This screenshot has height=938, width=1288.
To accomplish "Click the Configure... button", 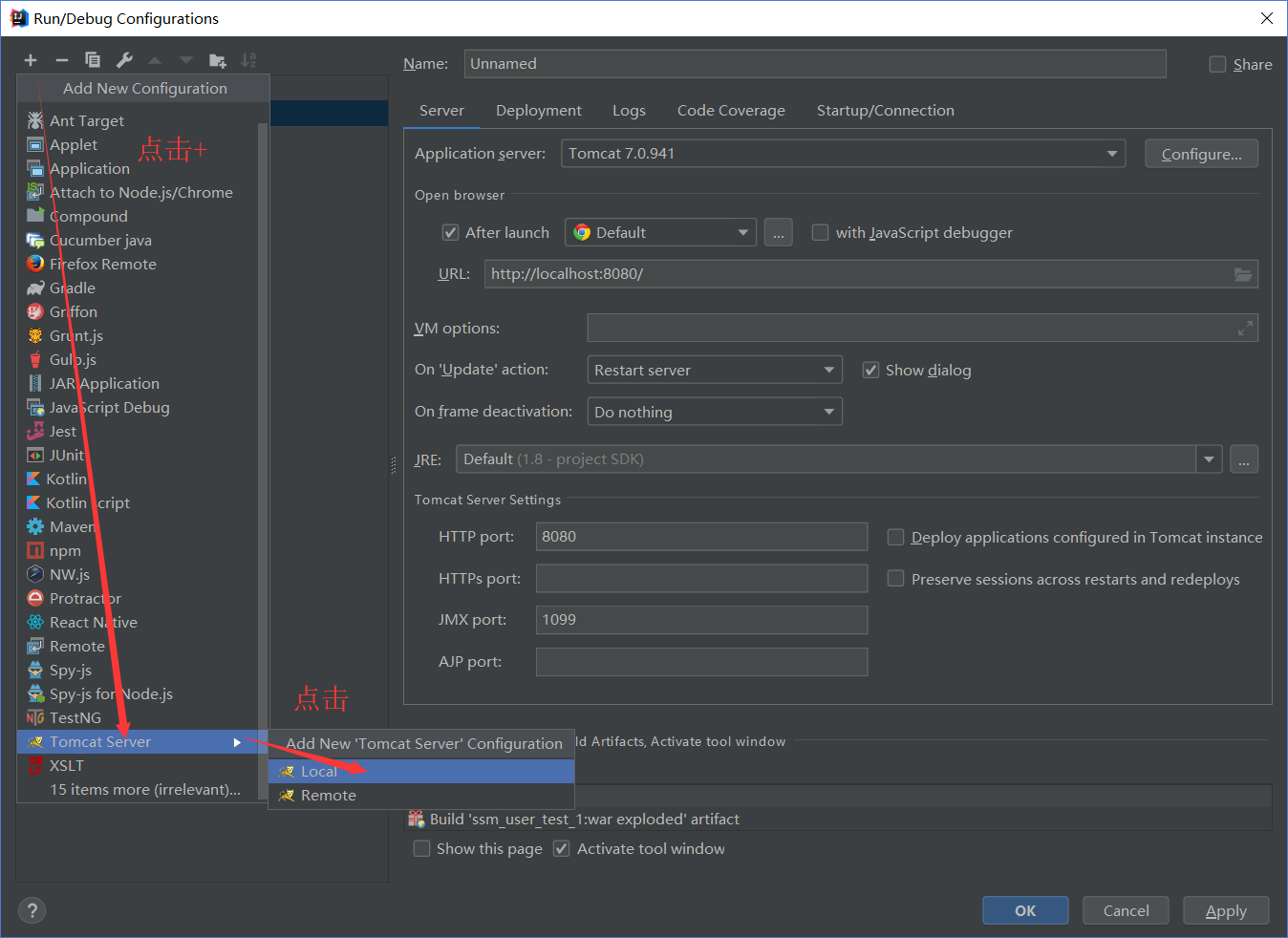I will point(1201,154).
